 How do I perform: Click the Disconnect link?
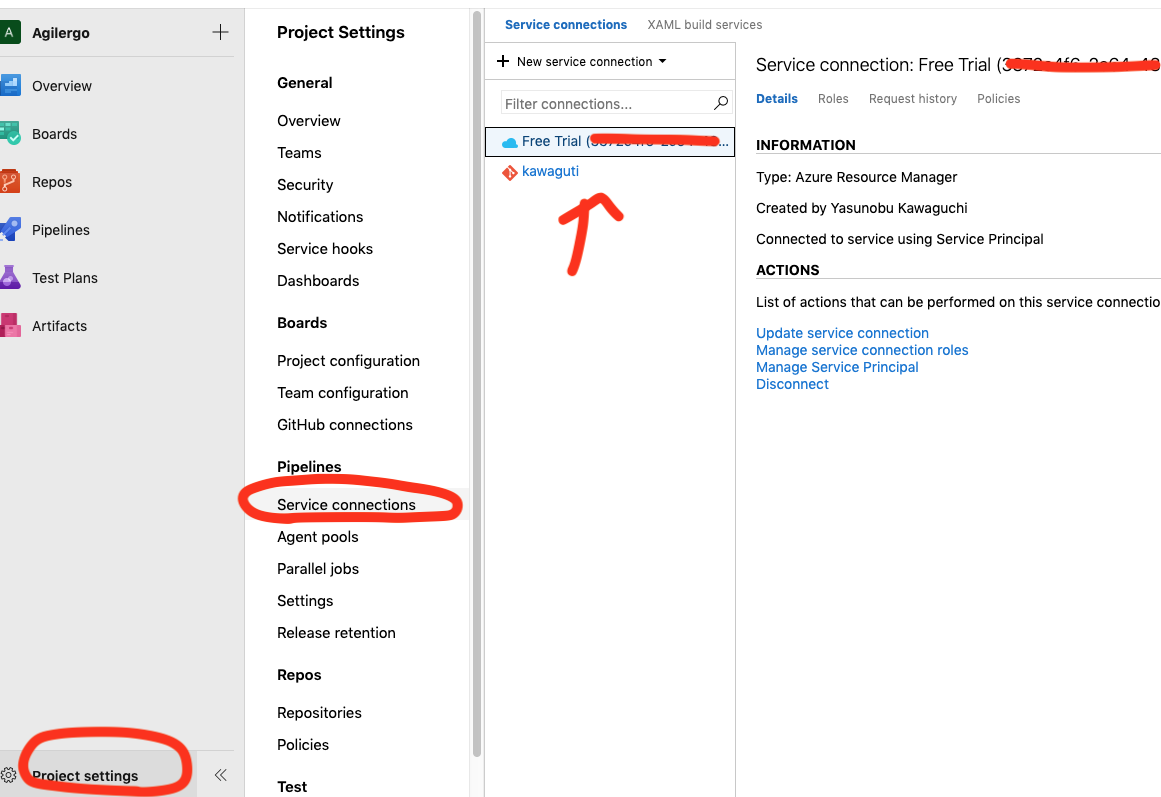[792, 384]
